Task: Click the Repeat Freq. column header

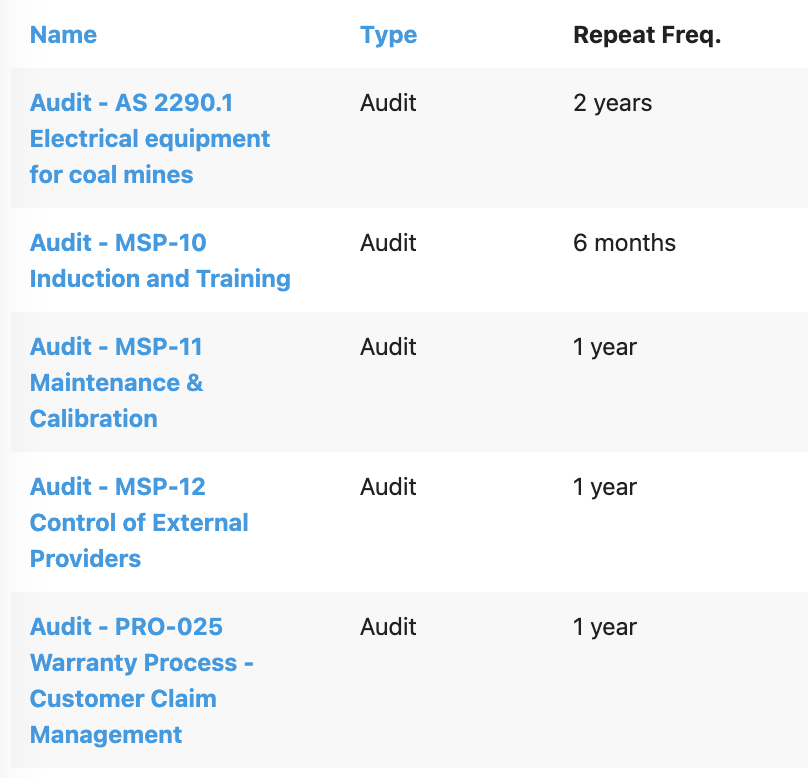Action: pyautogui.click(x=647, y=35)
